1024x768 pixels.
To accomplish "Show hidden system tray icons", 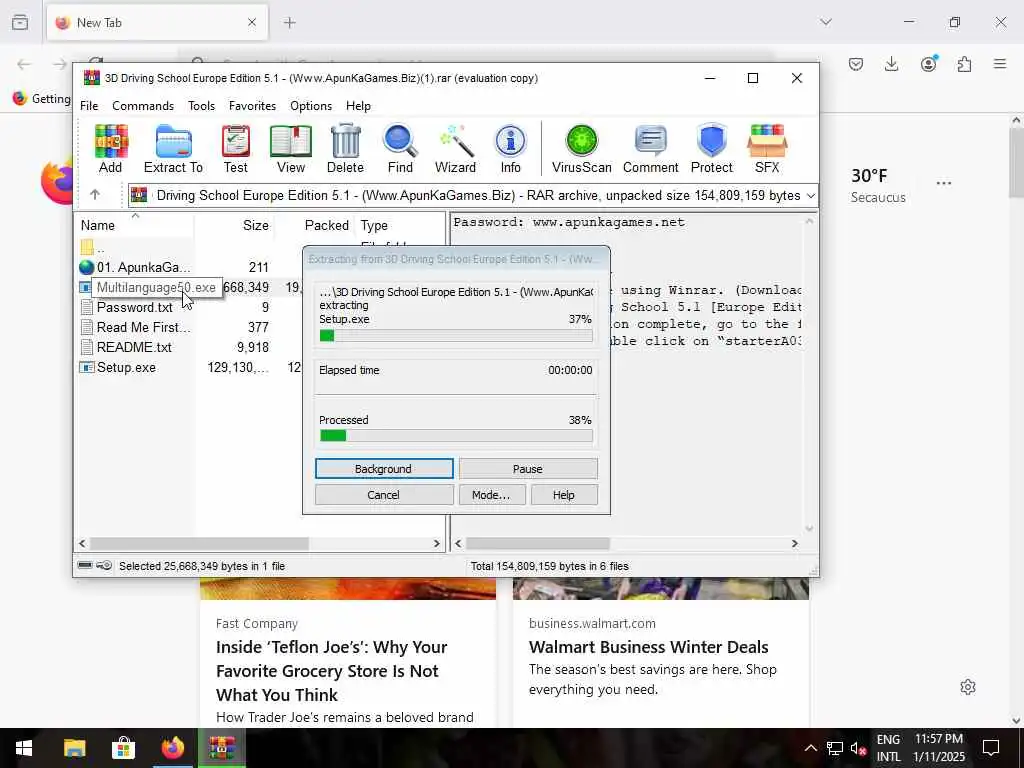I will (810, 748).
